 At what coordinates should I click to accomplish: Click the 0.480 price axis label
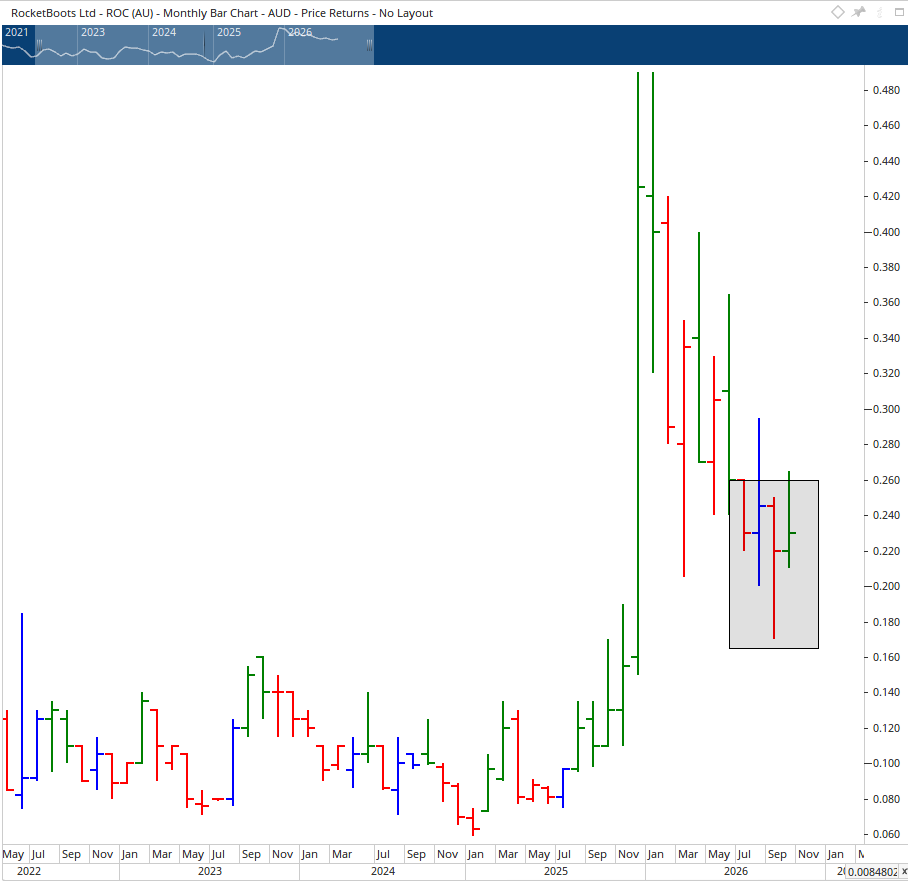pos(886,90)
